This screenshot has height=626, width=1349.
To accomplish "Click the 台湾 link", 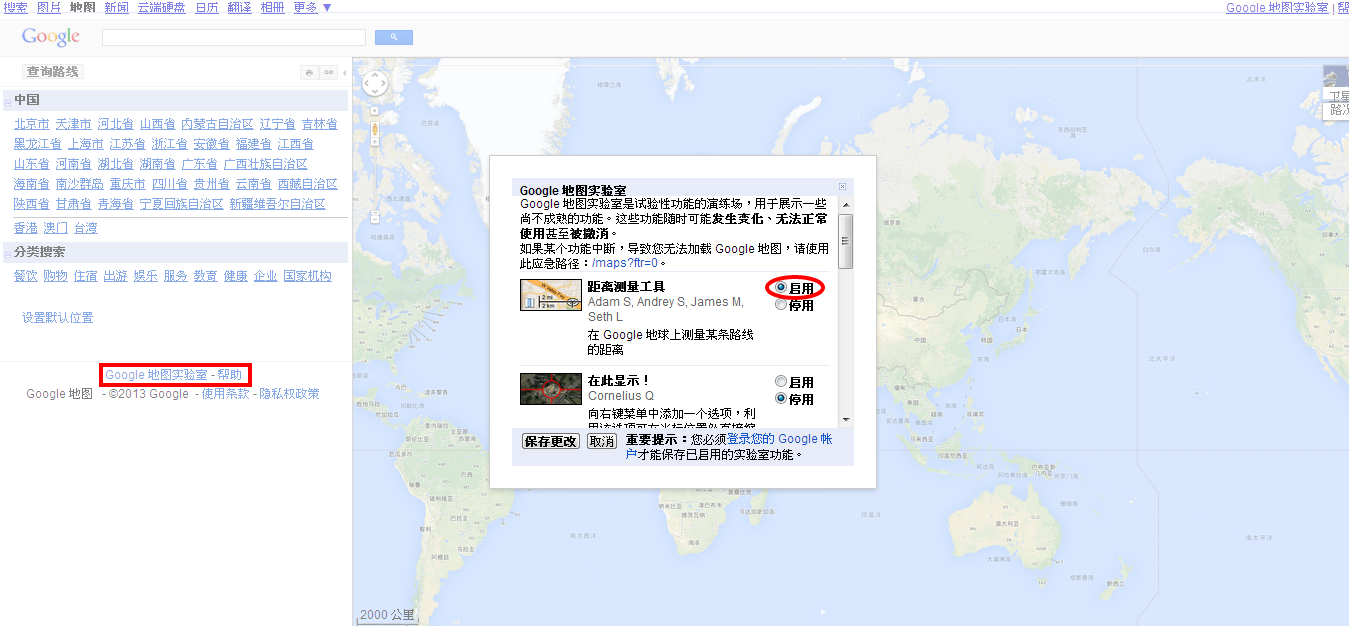I will tap(86, 228).
